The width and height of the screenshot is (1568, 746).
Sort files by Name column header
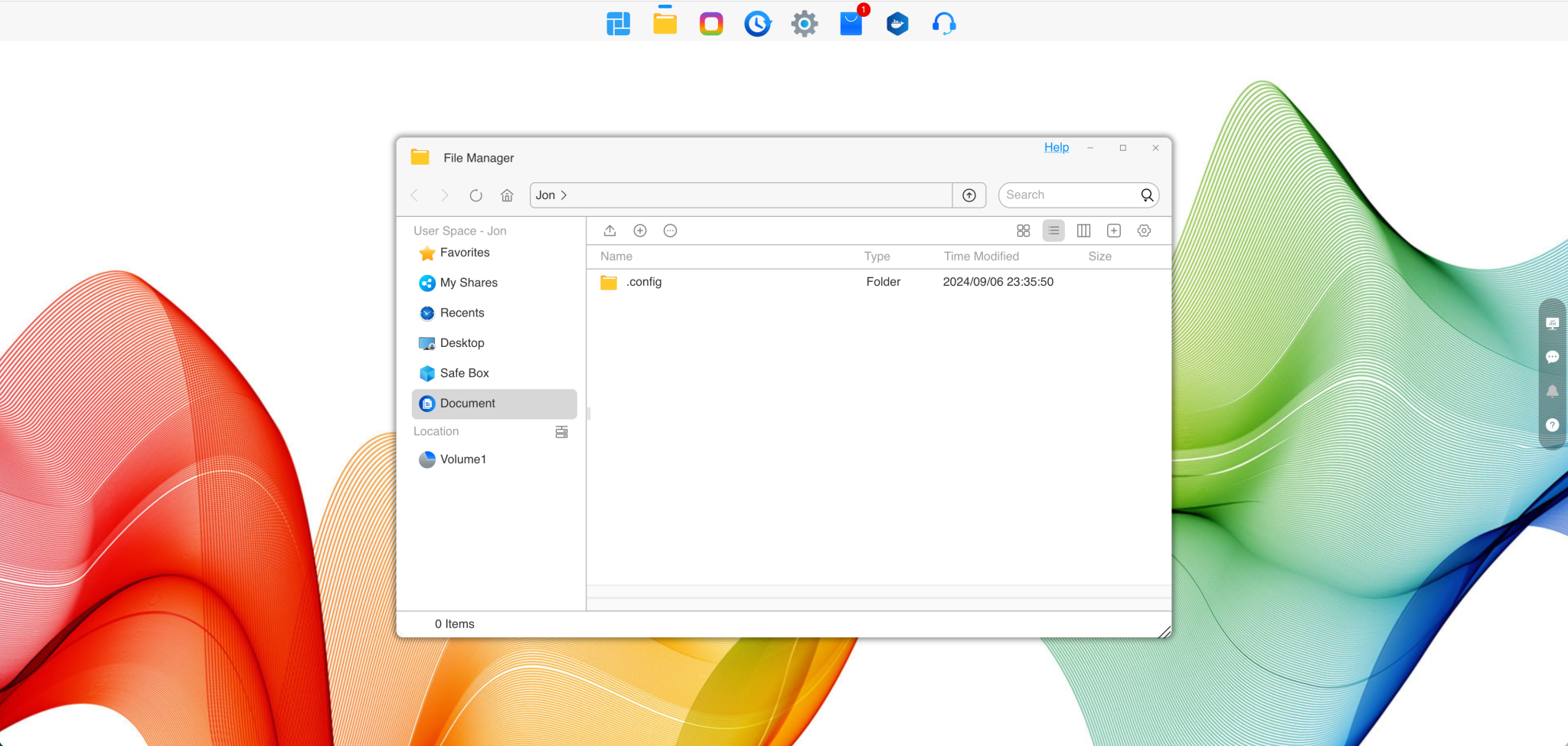click(616, 257)
